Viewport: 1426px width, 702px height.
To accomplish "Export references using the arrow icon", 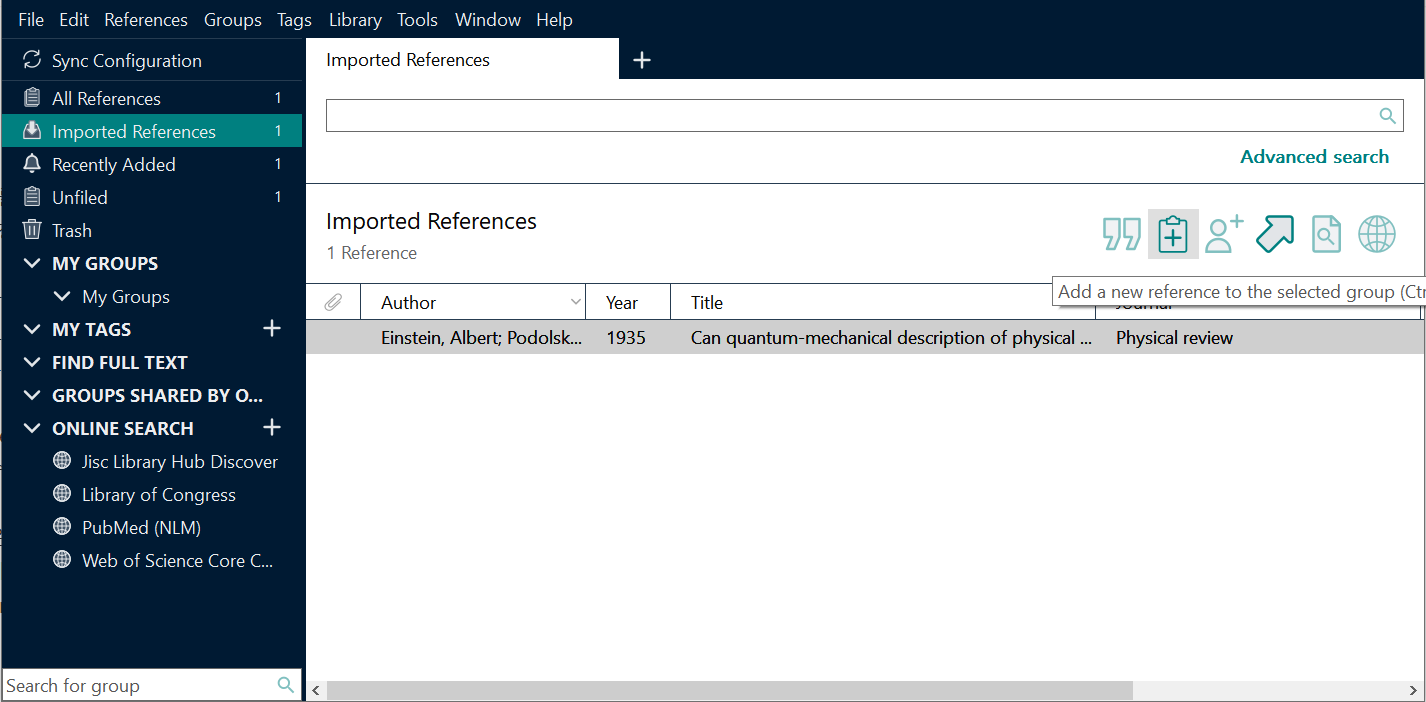I will pos(1275,234).
